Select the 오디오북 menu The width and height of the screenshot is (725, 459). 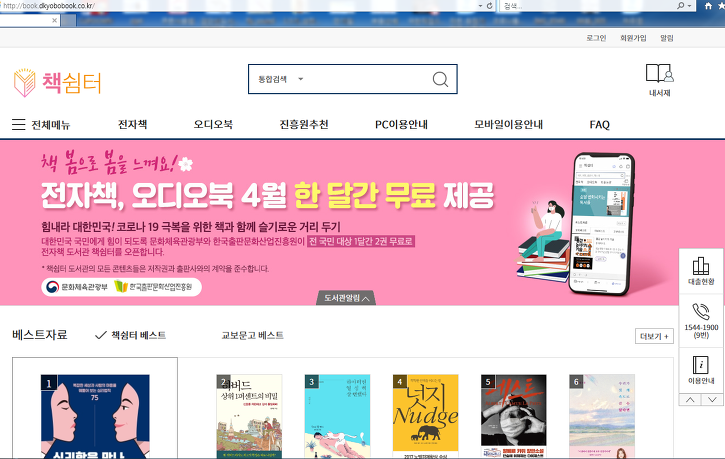click(213, 124)
